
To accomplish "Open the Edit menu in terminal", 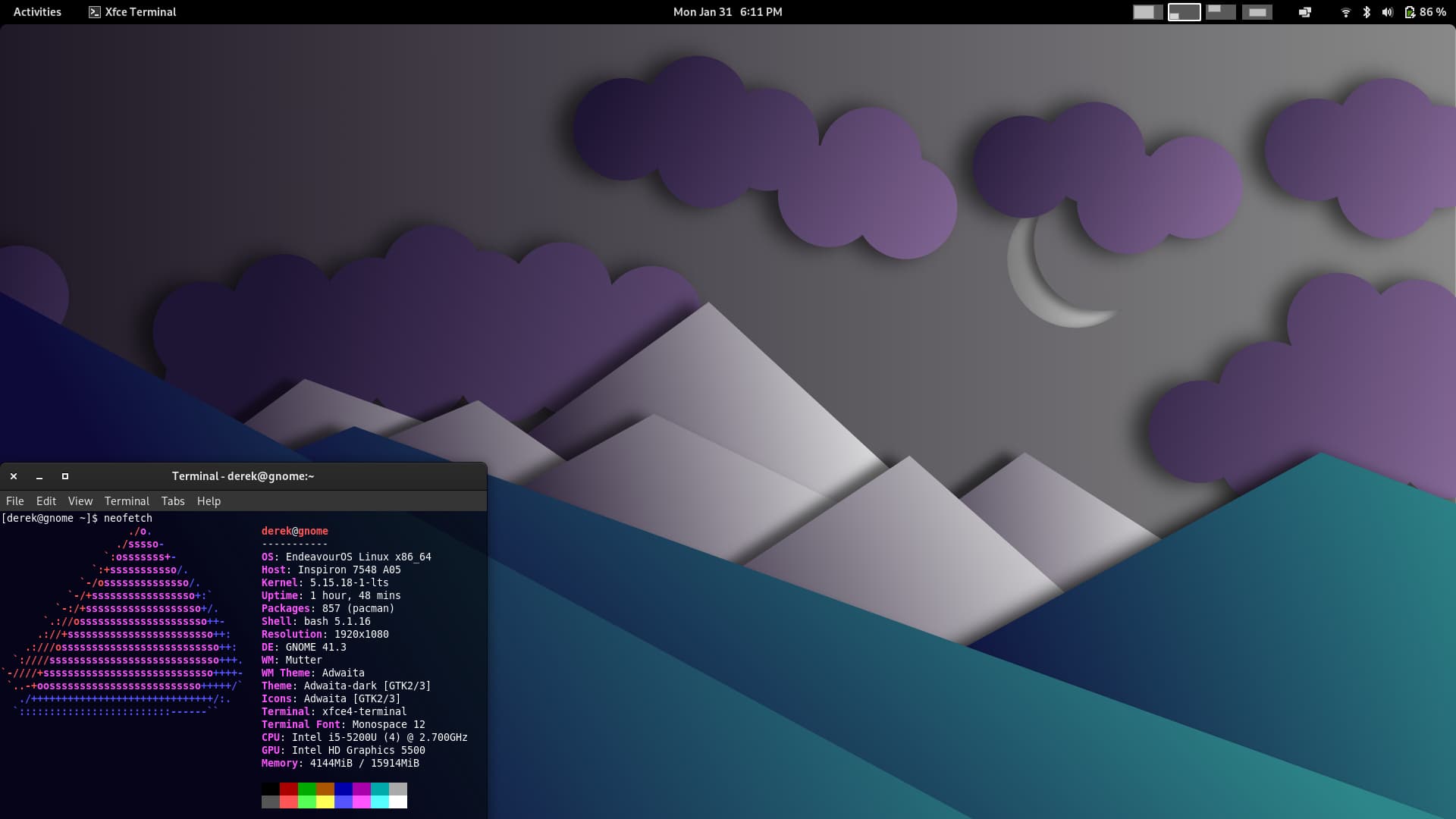I will click(x=46, y=501).
